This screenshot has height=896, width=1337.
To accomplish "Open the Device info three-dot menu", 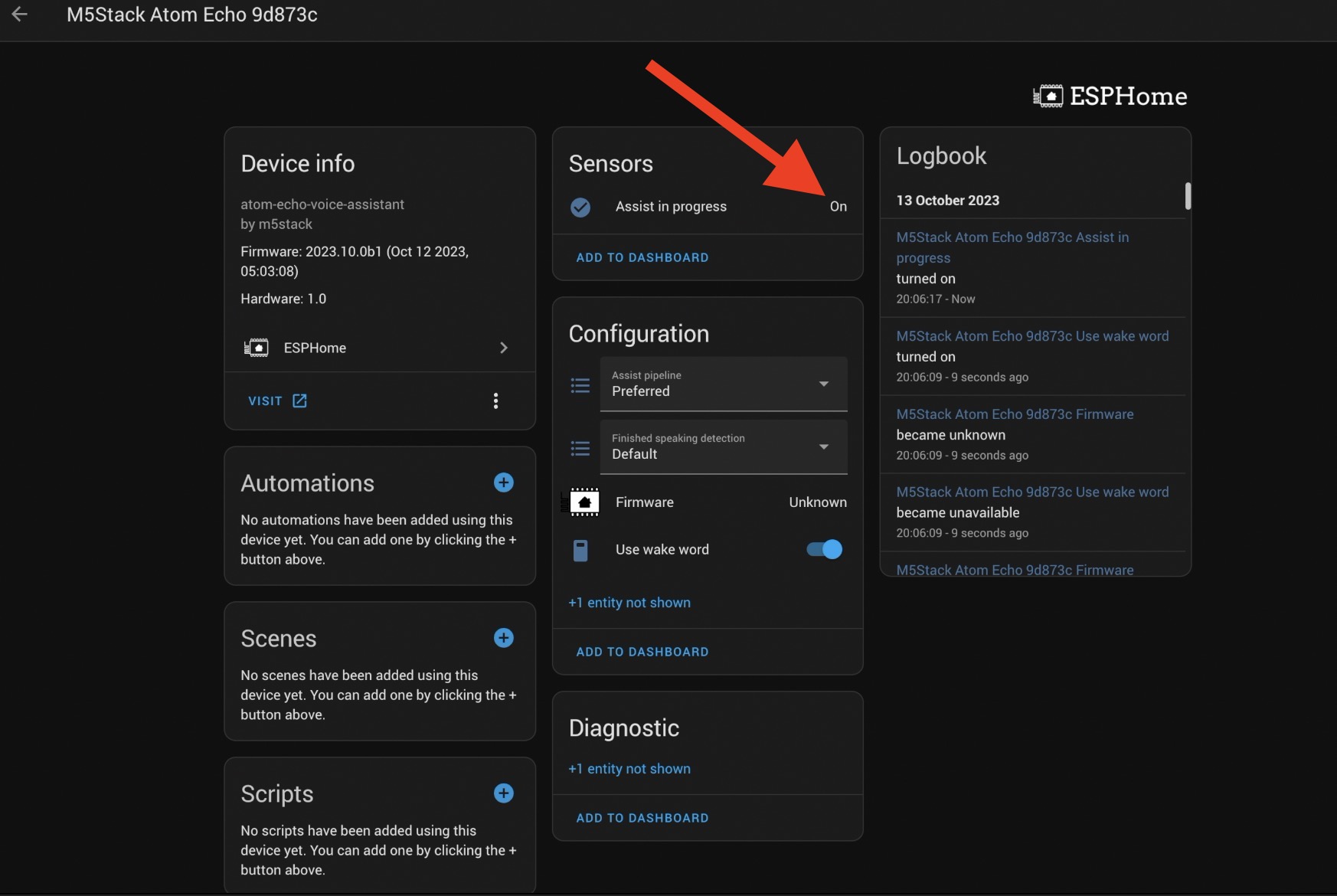I will coord(495,401).
